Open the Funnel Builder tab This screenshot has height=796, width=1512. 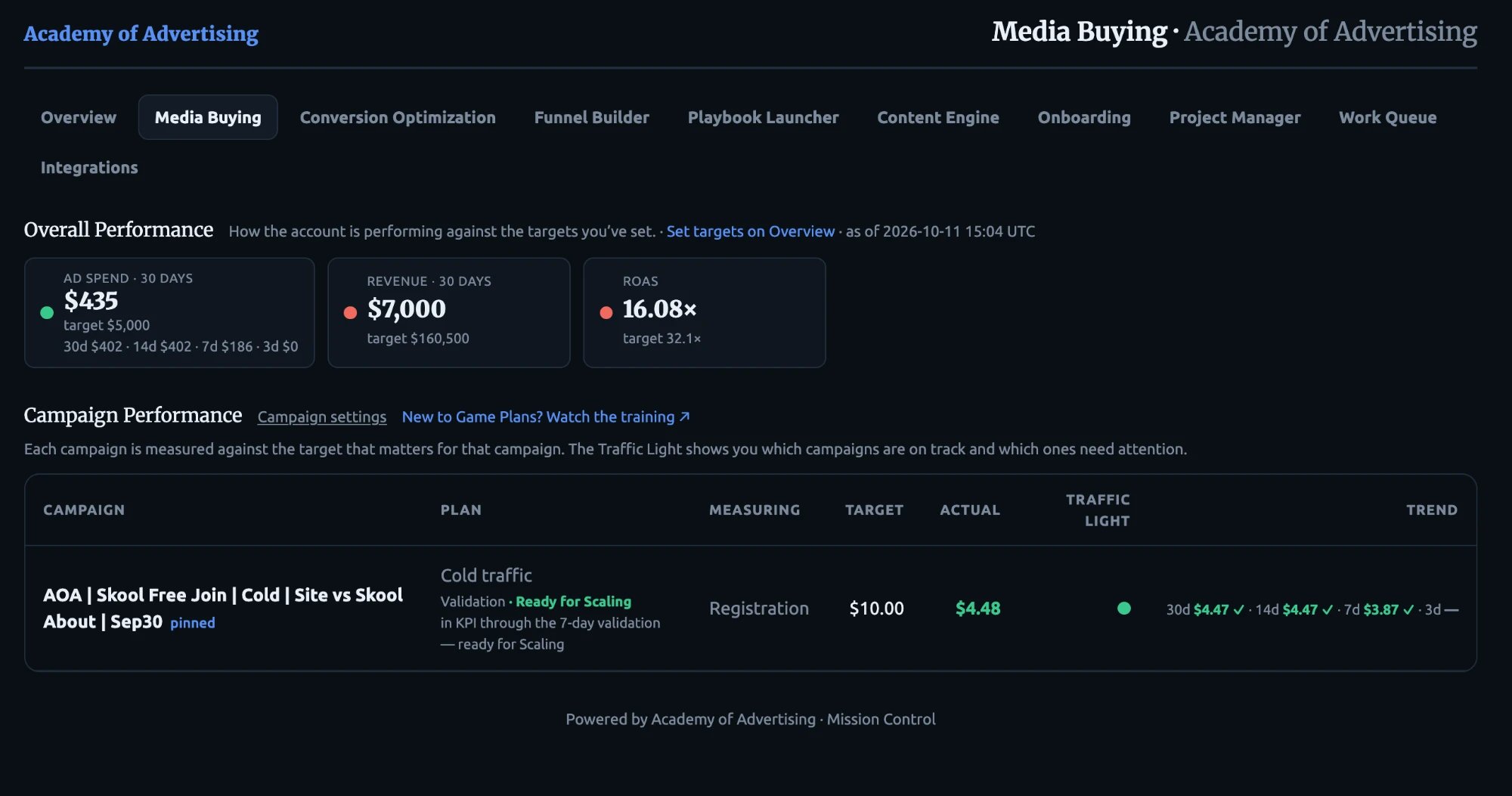[x=592, y=117]
